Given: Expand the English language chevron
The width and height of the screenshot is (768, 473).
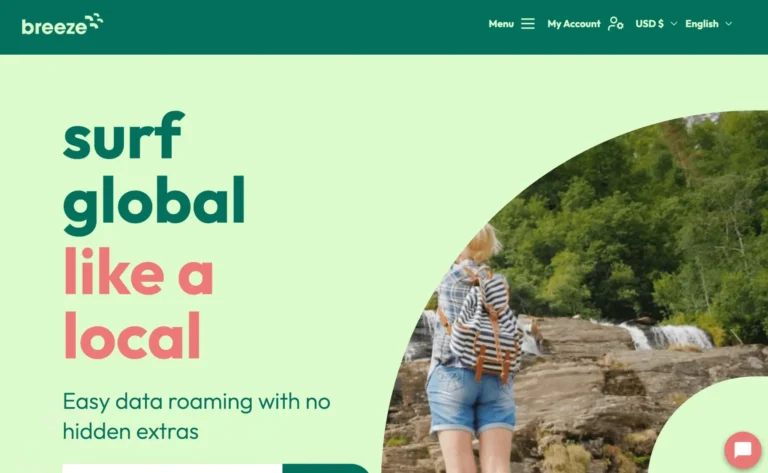Looking at the screenshot, I should pos(728,24).
